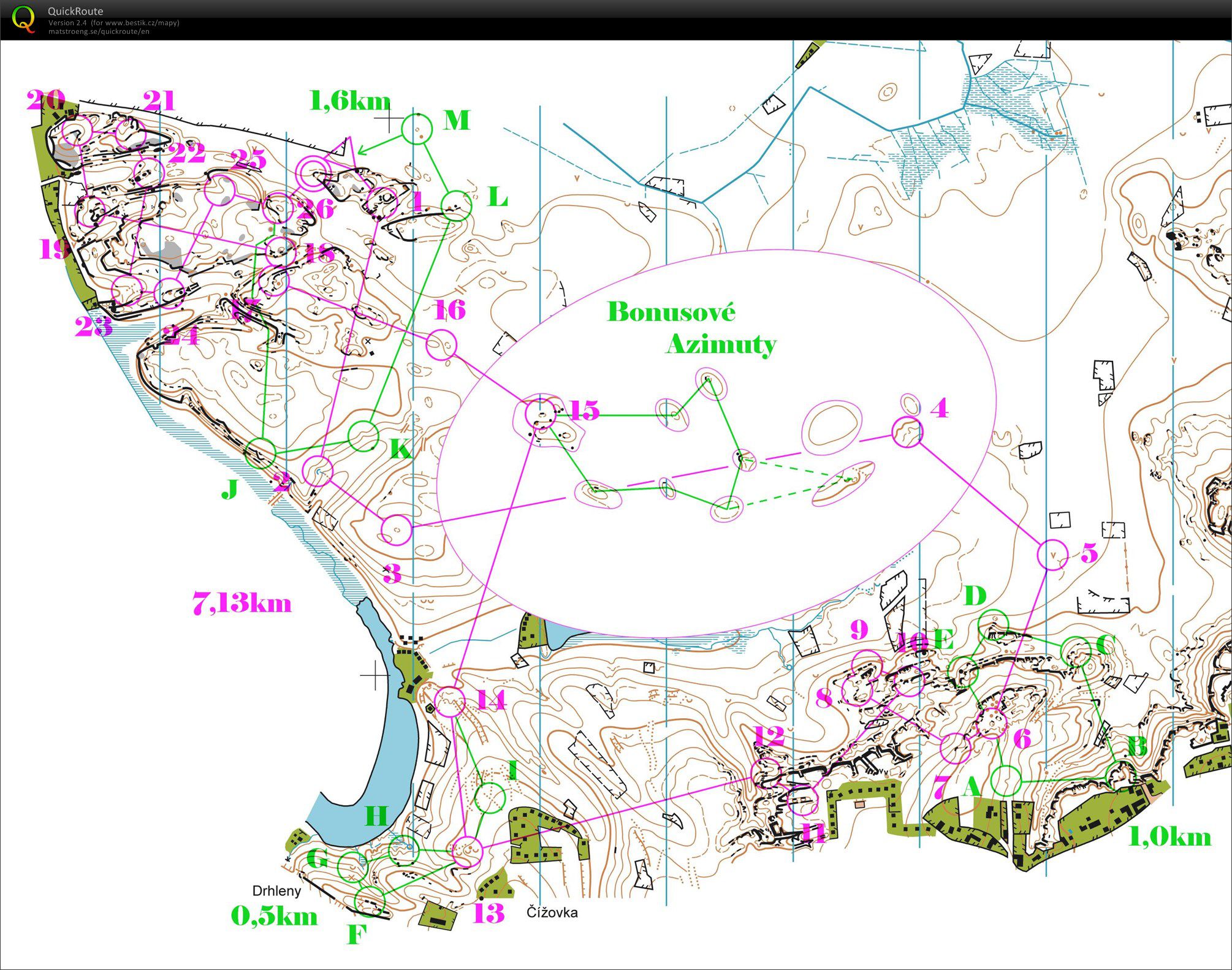Click the green letter "G" label

coord(317,858)
